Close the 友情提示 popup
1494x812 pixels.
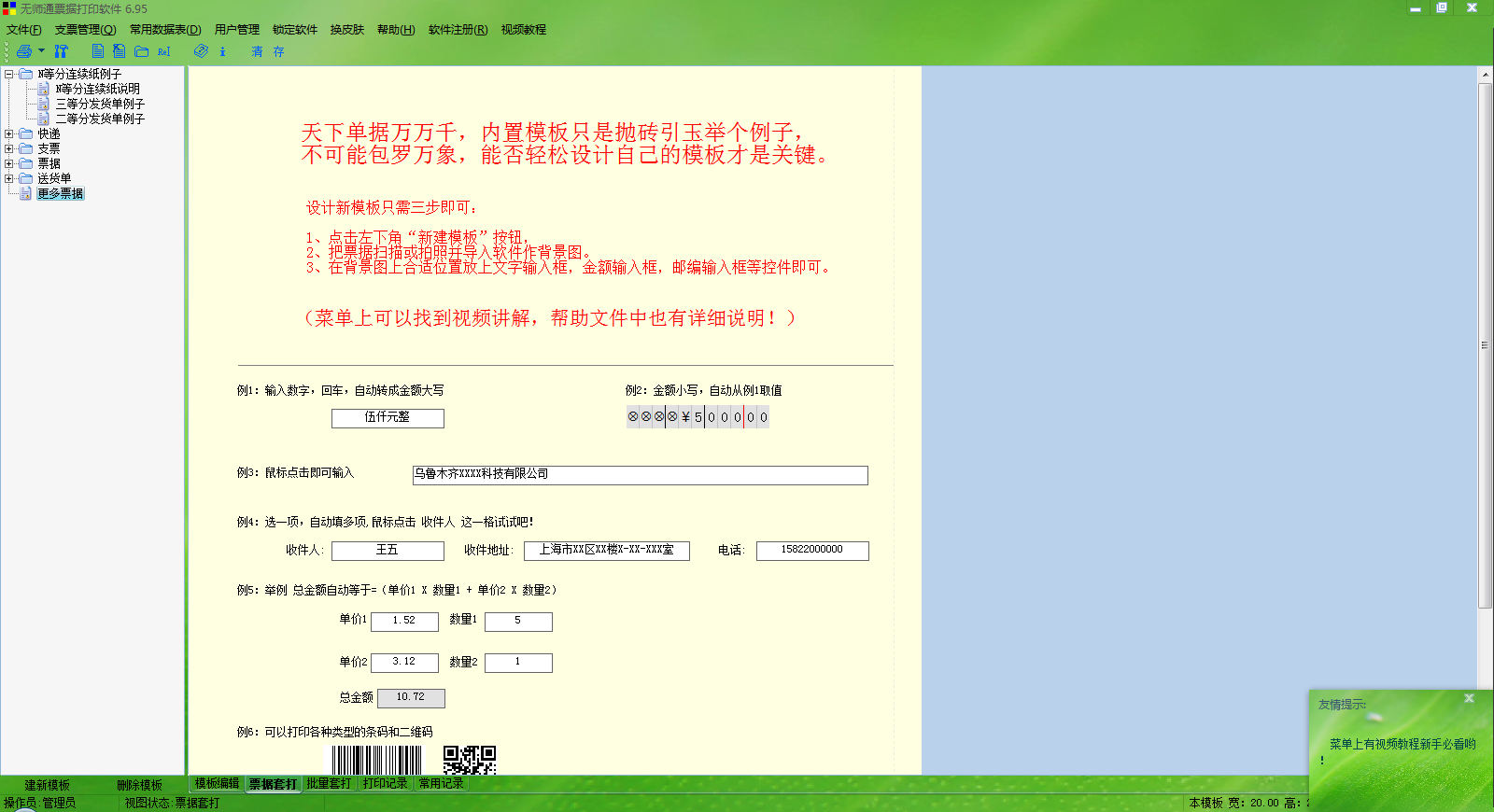click(1469, 698)
